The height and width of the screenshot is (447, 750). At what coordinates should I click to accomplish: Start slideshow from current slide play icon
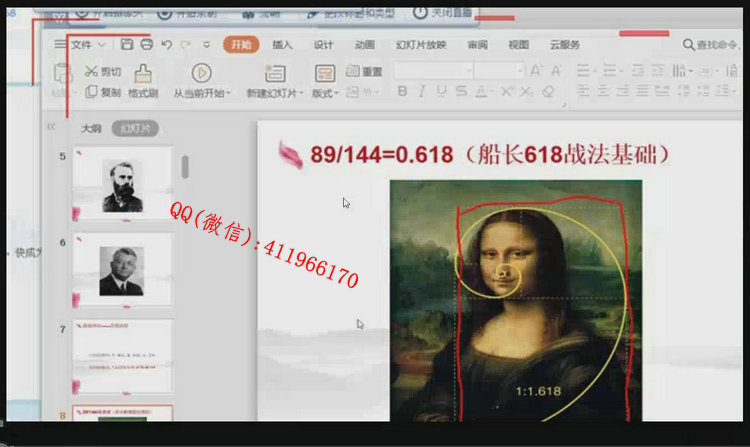[x=201, y=73]
